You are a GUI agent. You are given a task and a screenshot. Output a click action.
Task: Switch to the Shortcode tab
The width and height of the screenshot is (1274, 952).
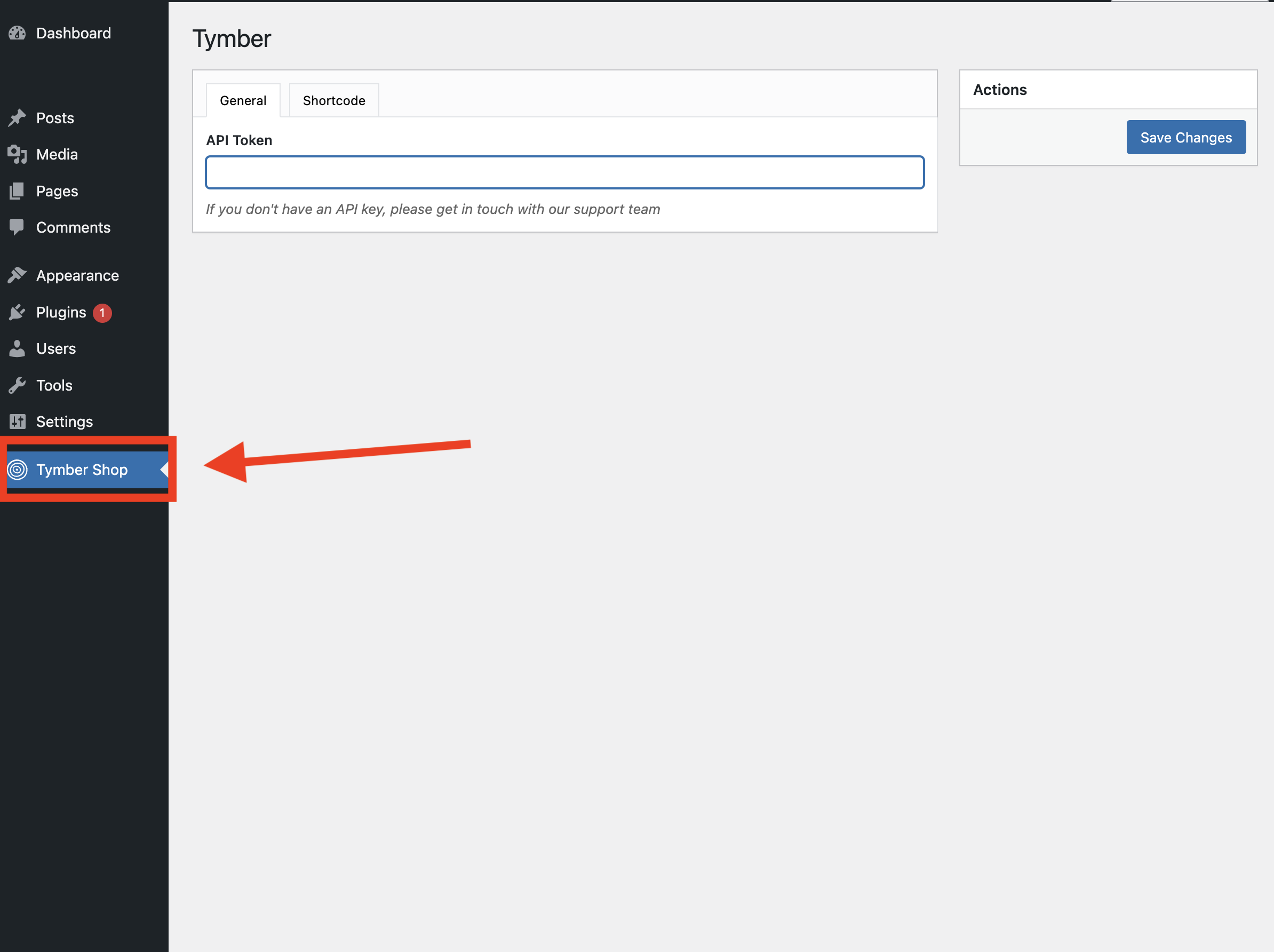coord(334,101)
